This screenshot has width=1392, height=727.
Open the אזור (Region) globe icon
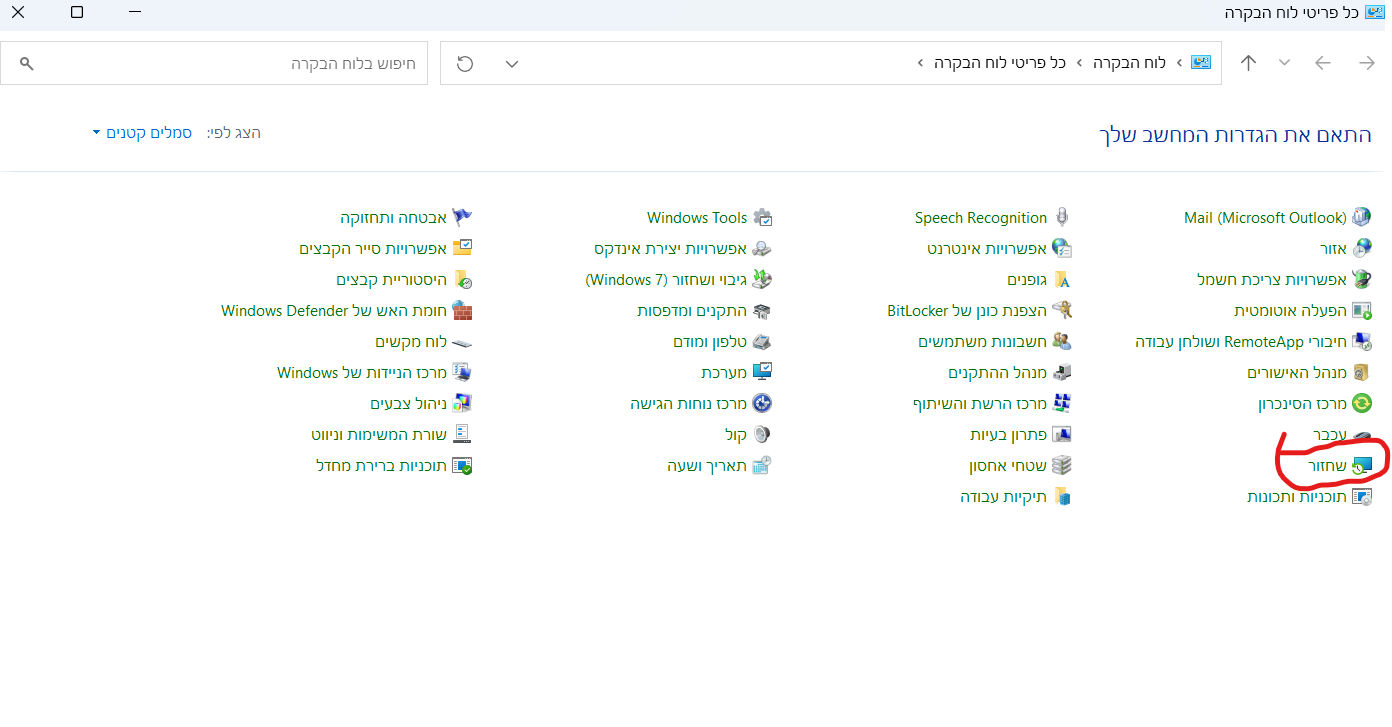[1361, 249]
